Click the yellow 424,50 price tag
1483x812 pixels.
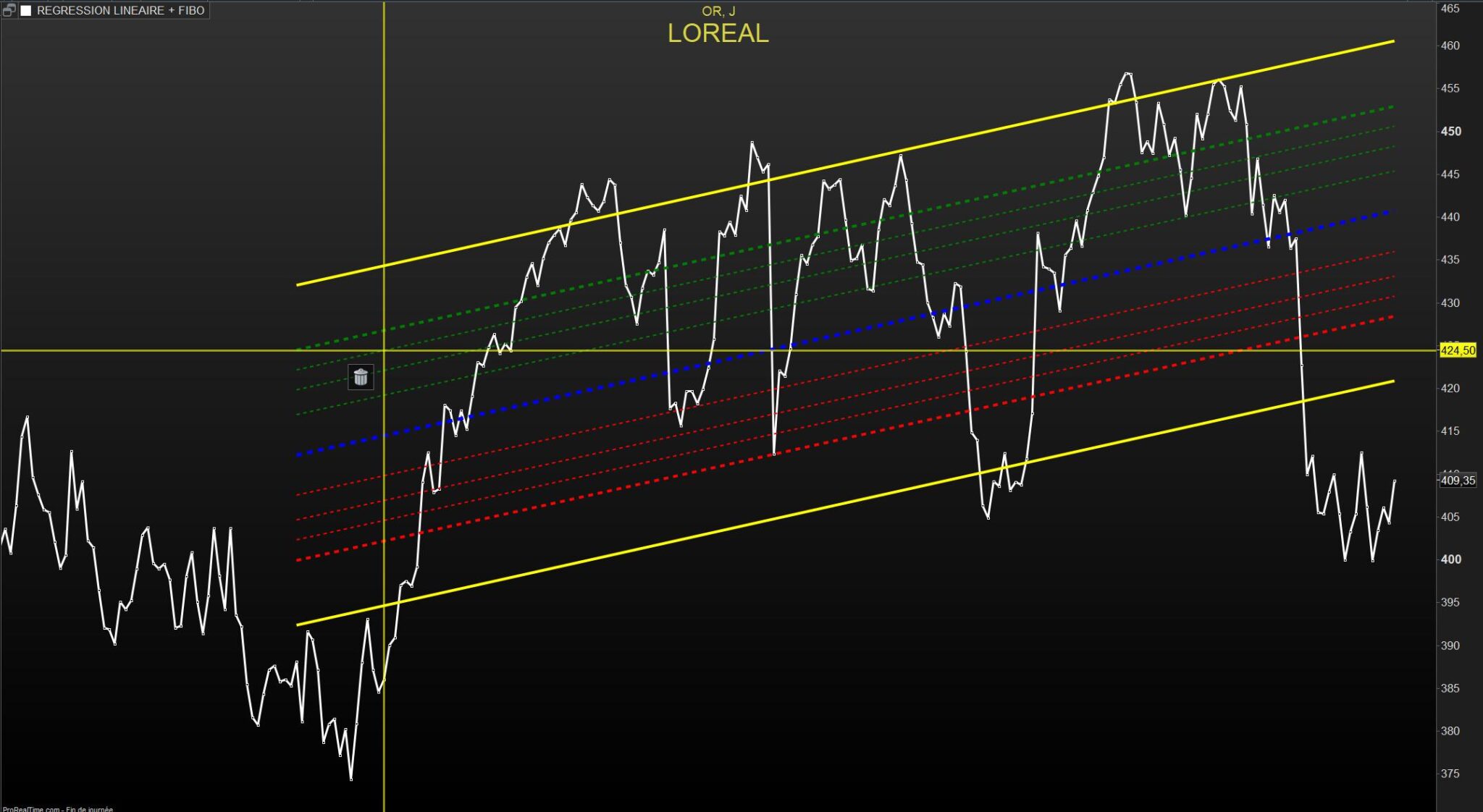[1458, 350]
